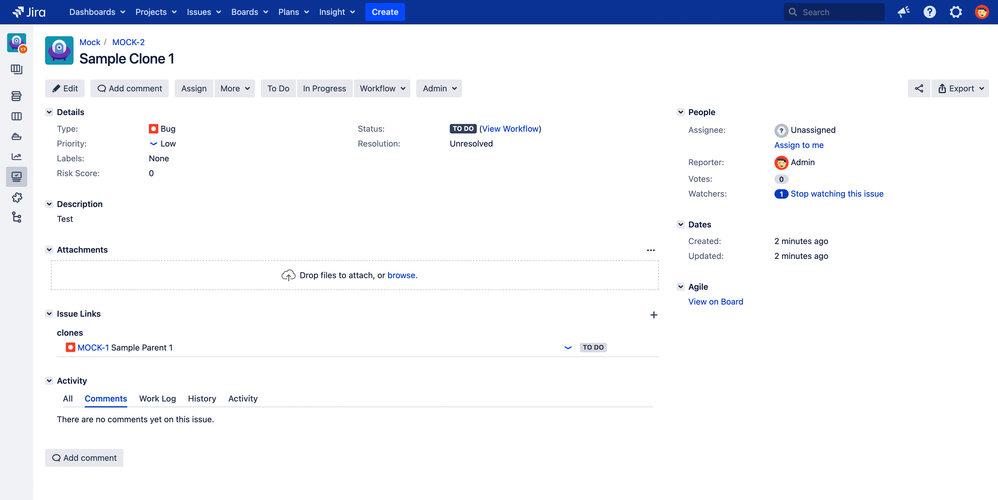Click the Unassigned assignee avatar
998x500 pixels.
(x=781, y=130)
